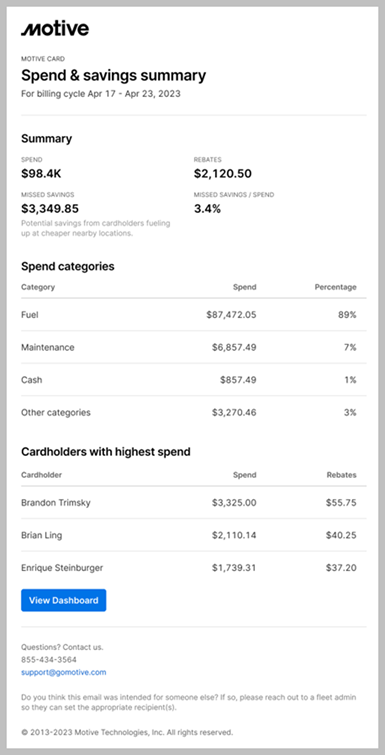Click the Cash category row
This screenshot has height=755, width=385.
click(193, 380)
